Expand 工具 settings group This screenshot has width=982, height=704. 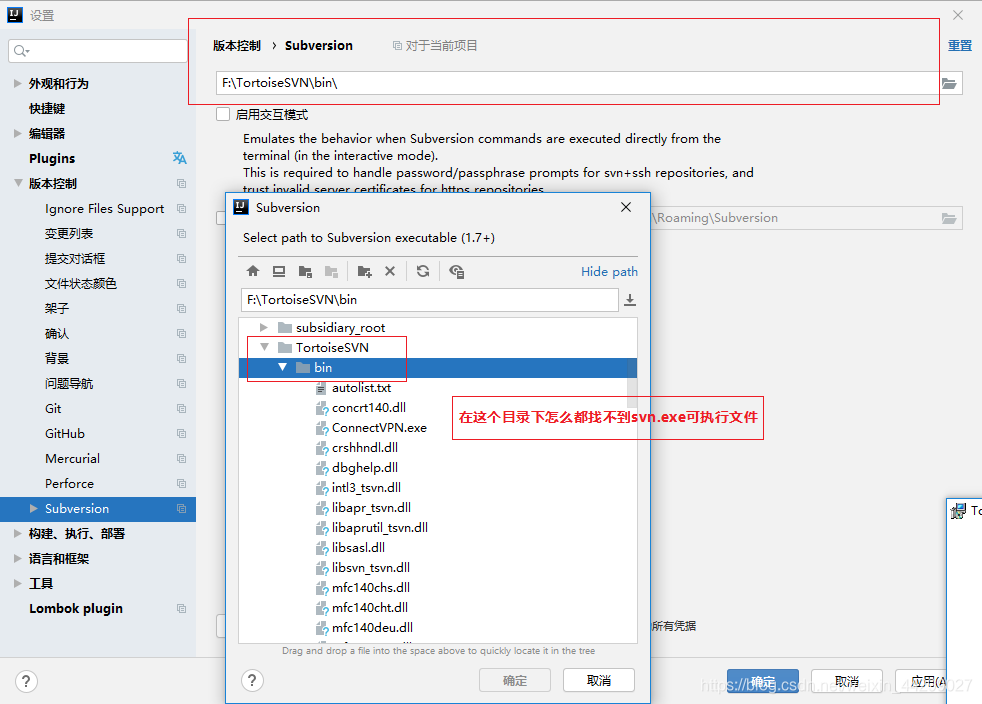[18, 583]
